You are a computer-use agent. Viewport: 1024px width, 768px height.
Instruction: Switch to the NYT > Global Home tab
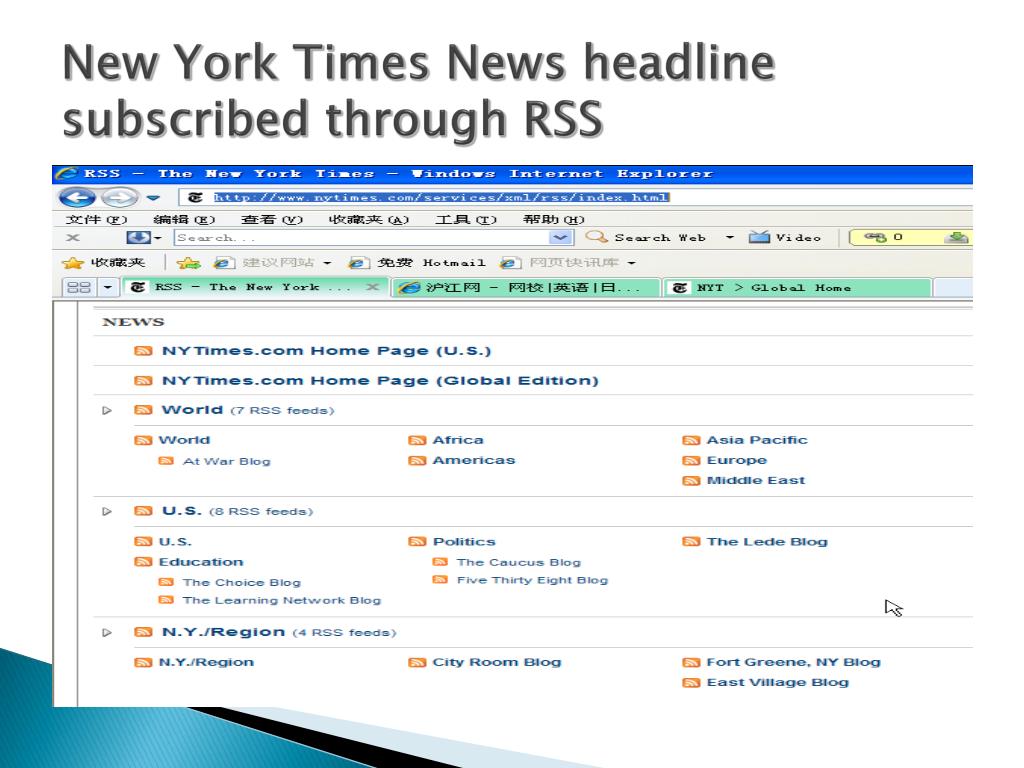(x=797, y=287)
